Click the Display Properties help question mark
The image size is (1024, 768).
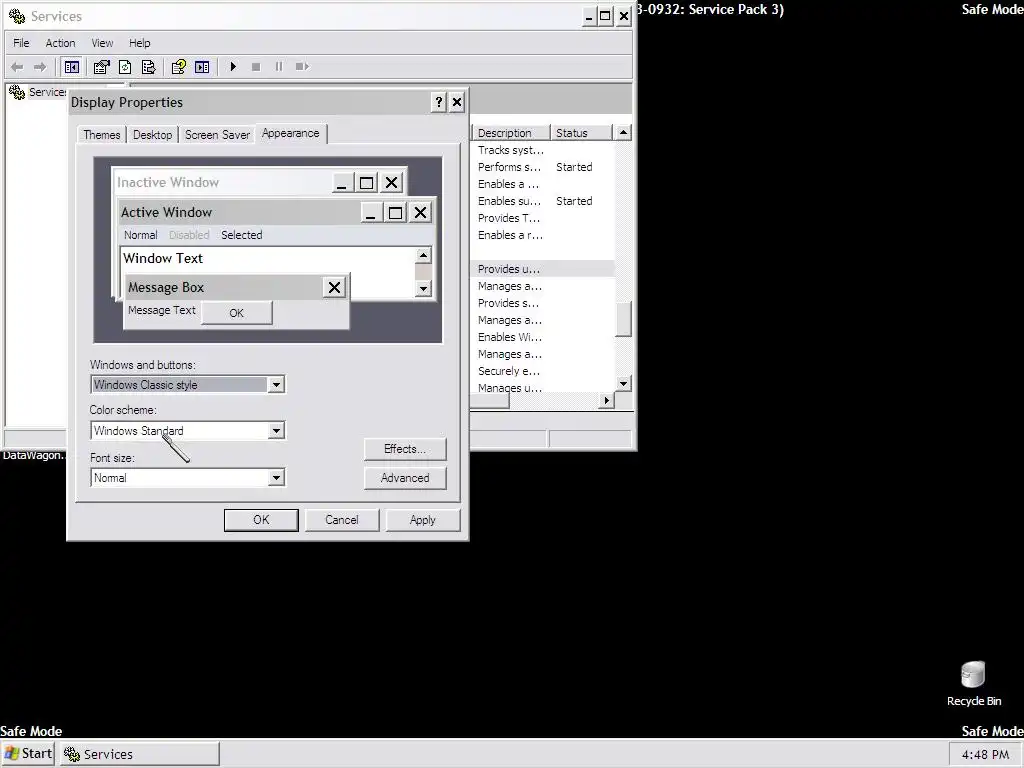pyautogui.click(x=439, y=102)
